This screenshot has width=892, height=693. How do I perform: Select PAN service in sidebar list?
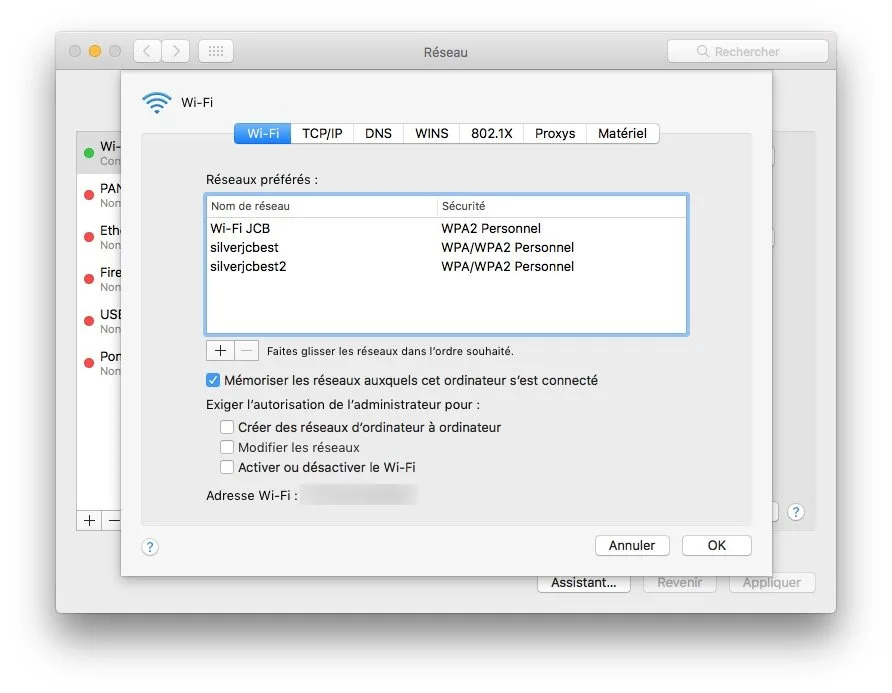pyautogui.click(x=100, y=195)
